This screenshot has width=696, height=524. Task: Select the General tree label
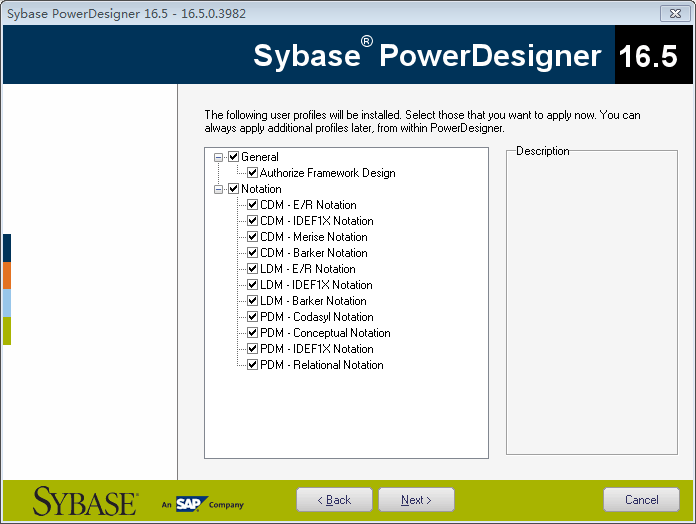click(x=260, y=157)
